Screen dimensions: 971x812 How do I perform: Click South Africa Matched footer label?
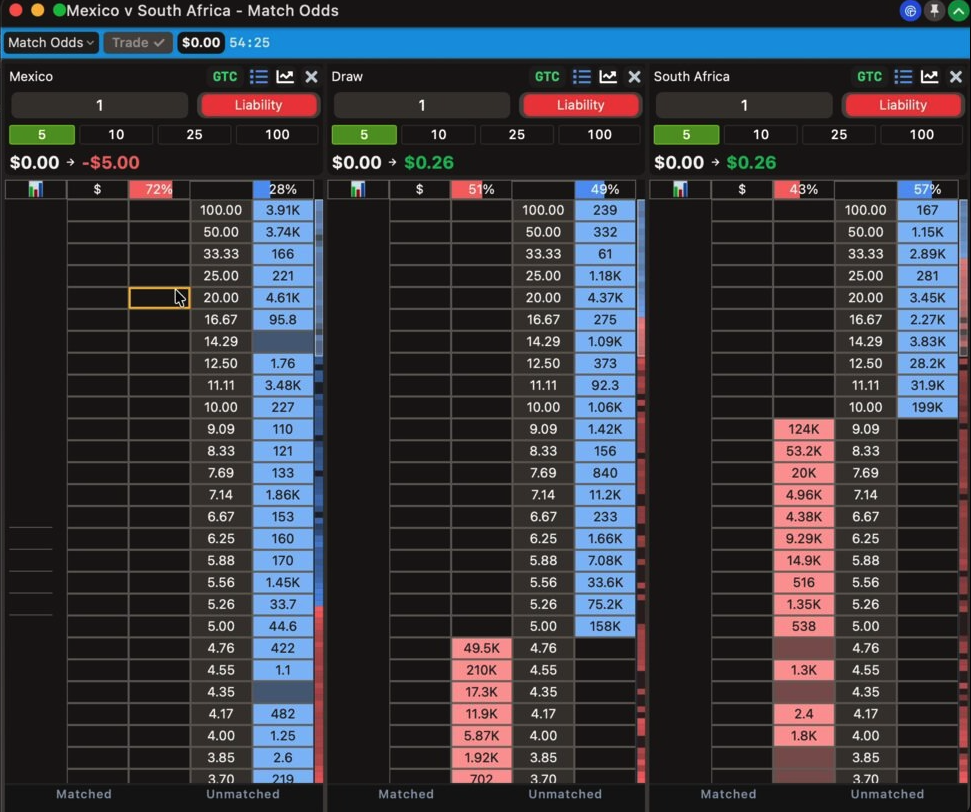(728, 794)
